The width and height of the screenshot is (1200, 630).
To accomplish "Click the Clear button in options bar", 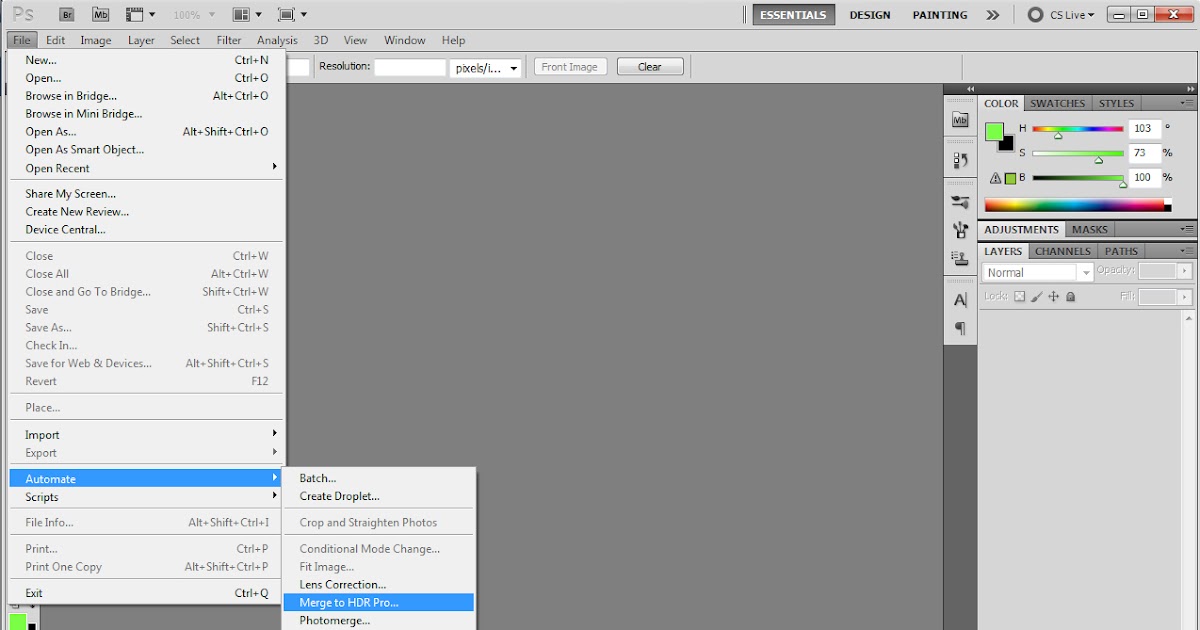I will [650, 67].
